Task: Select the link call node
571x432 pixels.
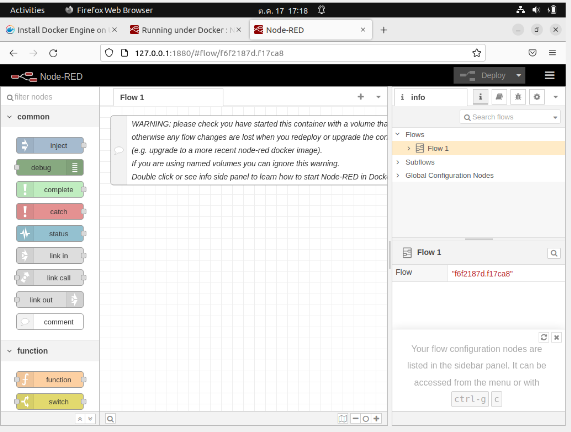Action: point(50,278)
